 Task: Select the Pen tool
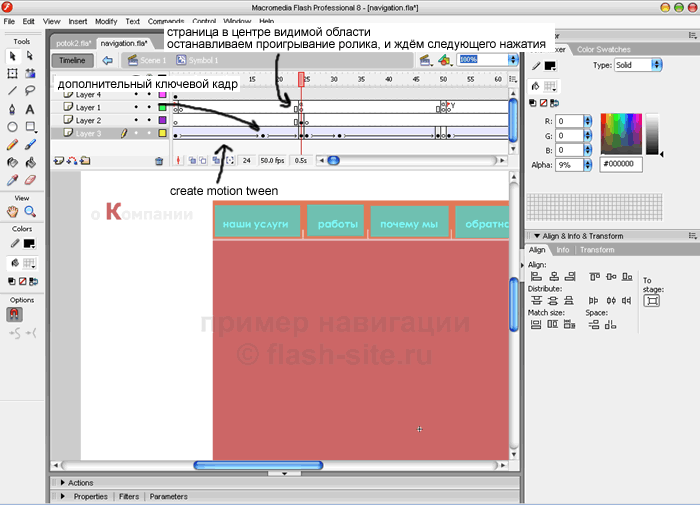(12, 109)
